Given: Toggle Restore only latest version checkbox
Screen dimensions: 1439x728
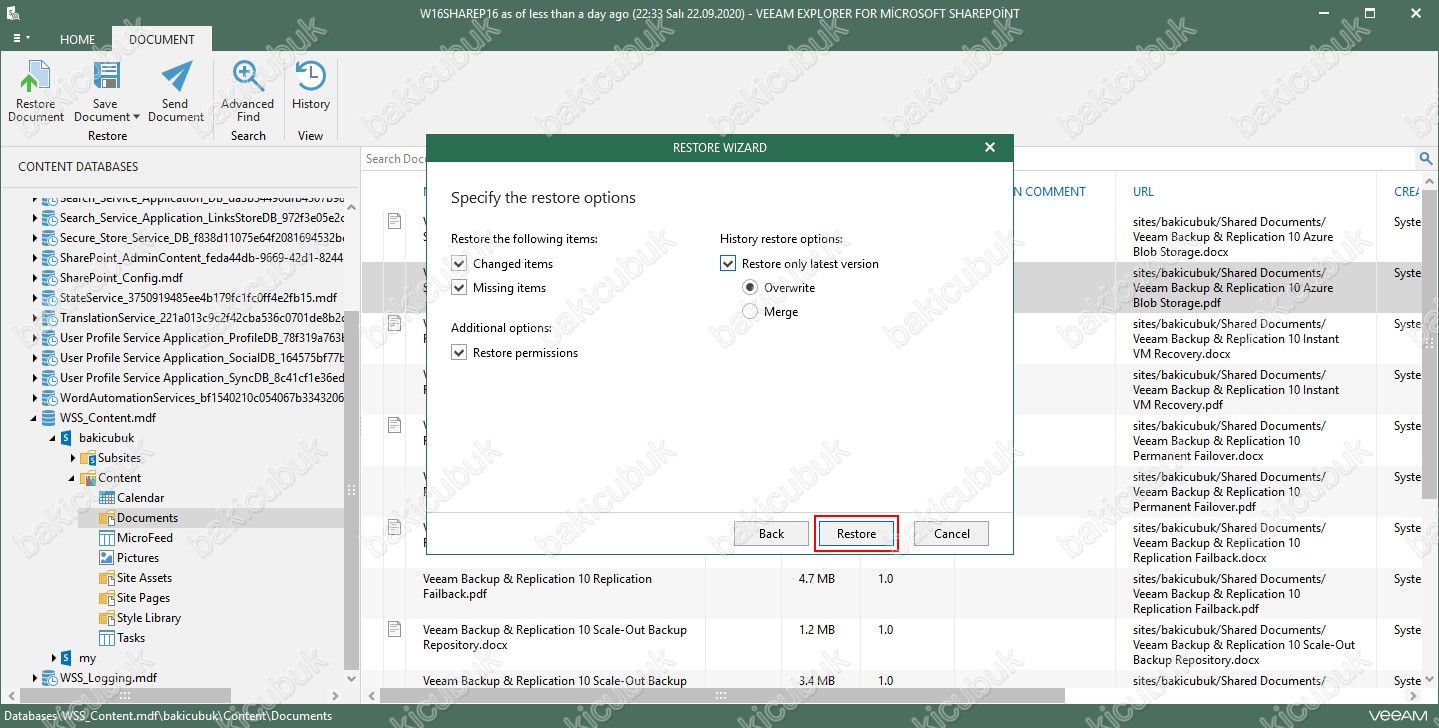Looking at the screenshot, I should 728,264.
